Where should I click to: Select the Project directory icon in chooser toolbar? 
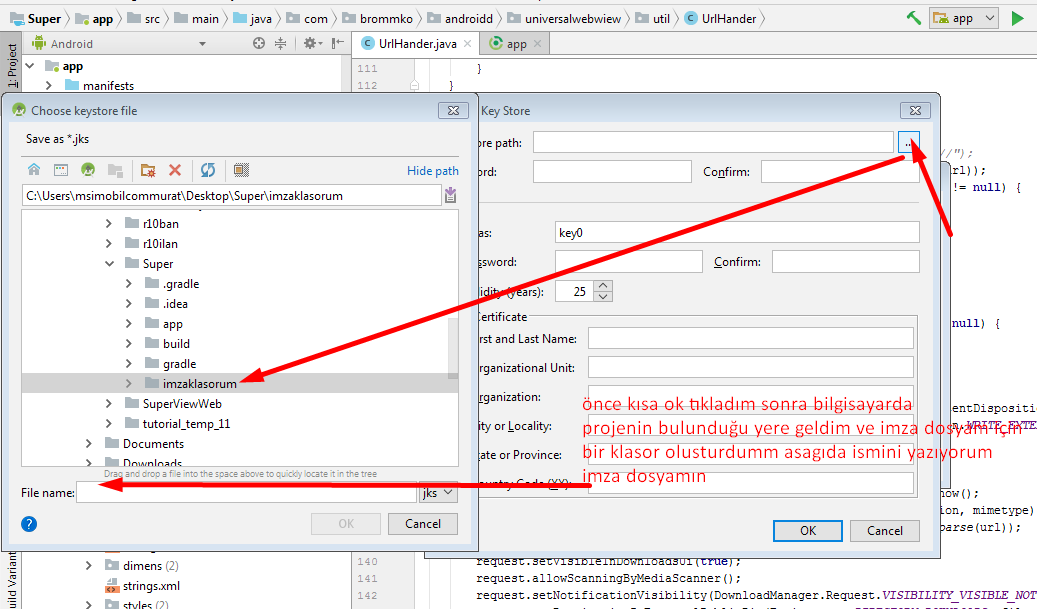coord(88,170)
